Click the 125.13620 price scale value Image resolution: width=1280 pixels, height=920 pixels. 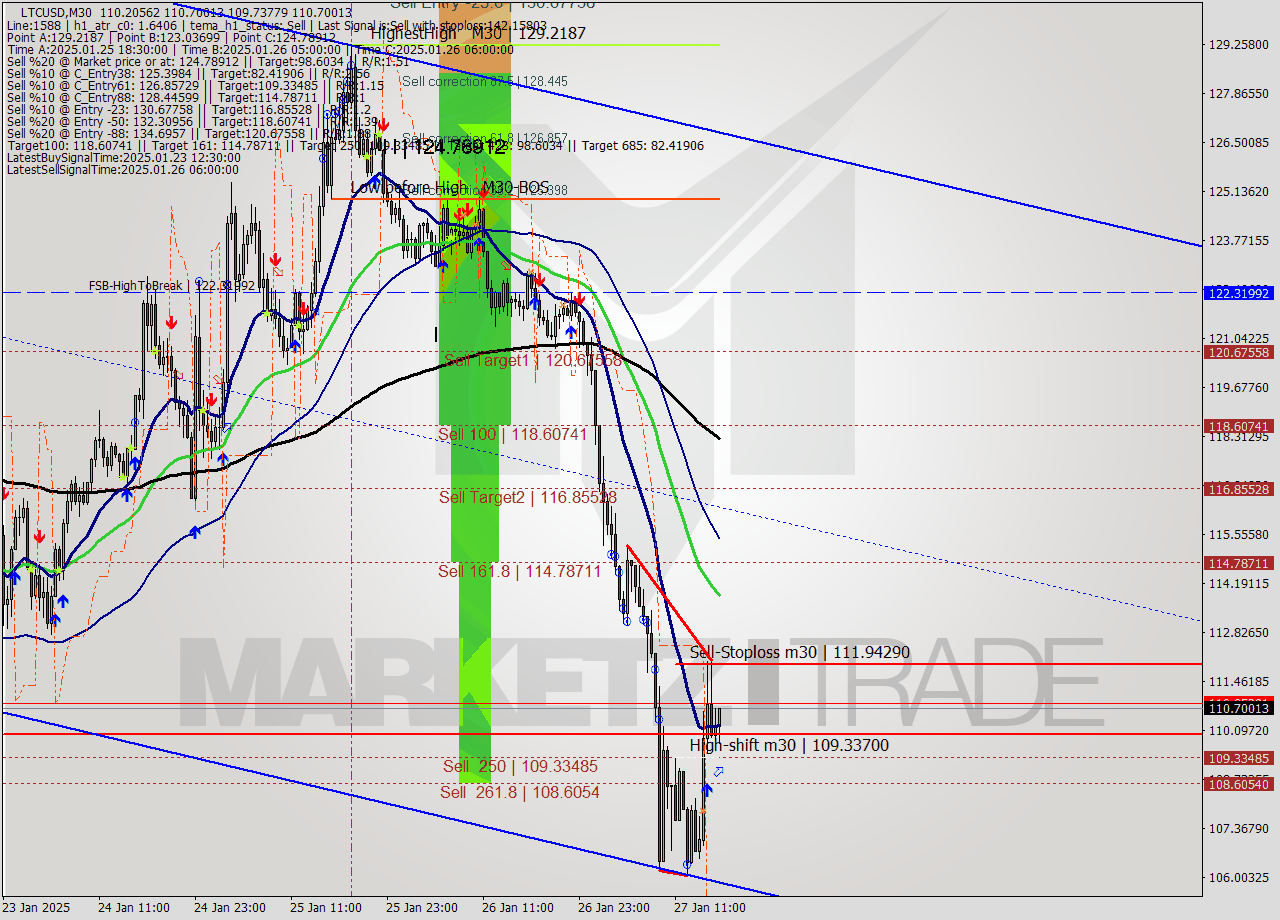pos(1238,192)
